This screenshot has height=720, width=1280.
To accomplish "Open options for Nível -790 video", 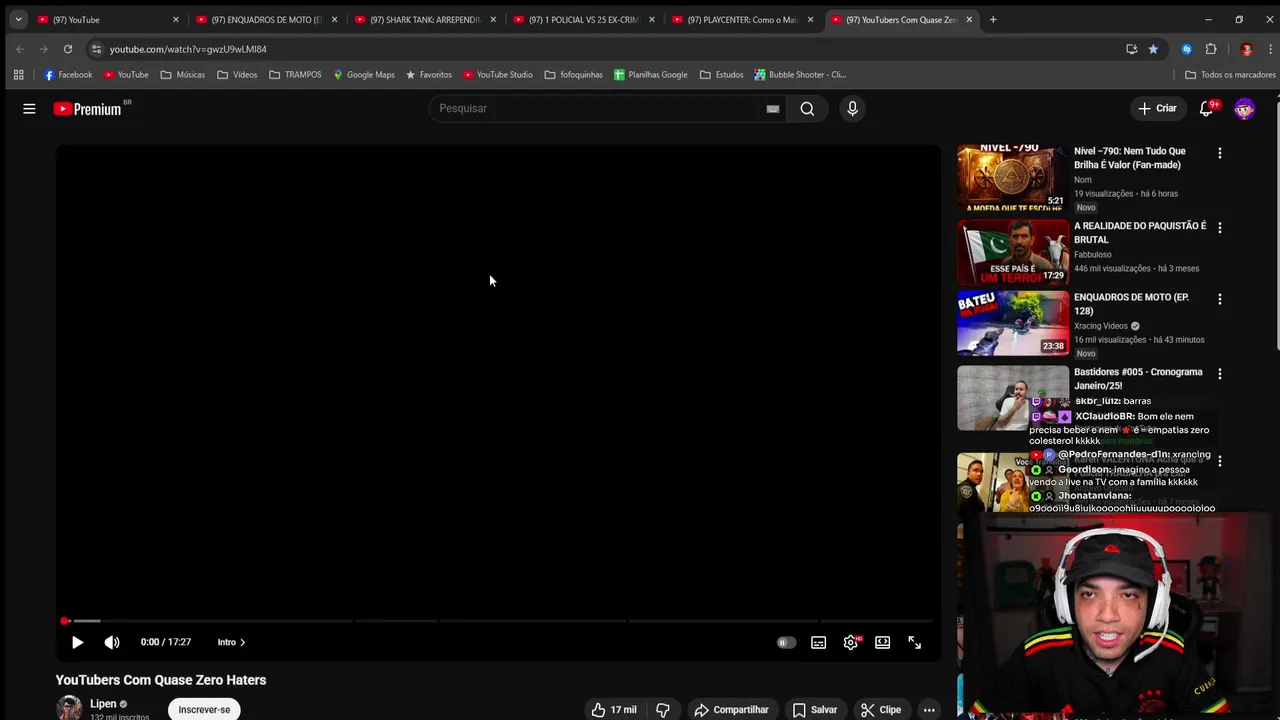I will pyautogui.click(x=1219, y=153).
